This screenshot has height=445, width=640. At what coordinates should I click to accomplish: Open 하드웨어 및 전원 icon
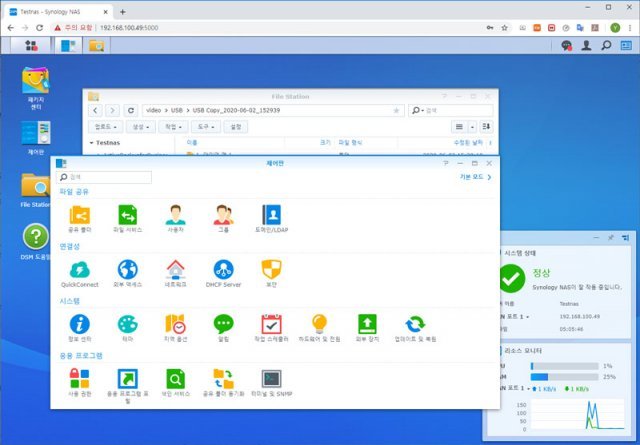[x=319, y=325]
